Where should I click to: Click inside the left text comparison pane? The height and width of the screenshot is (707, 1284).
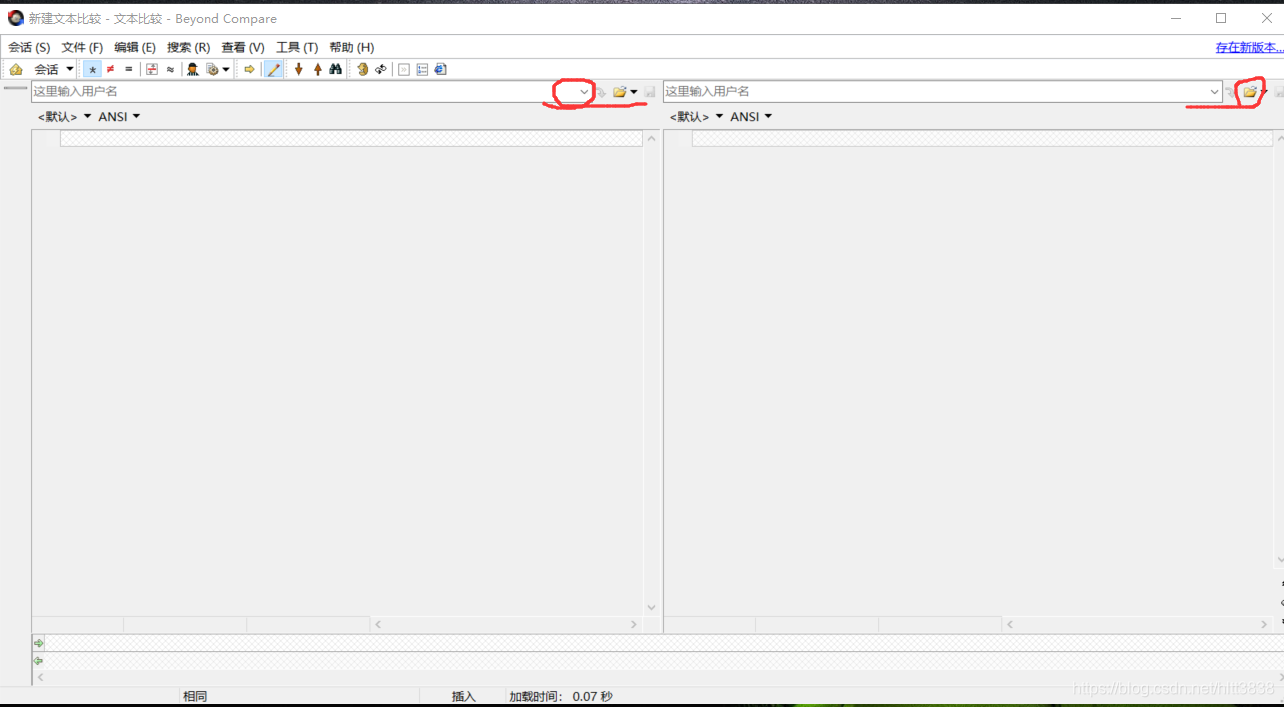point(337,375)
